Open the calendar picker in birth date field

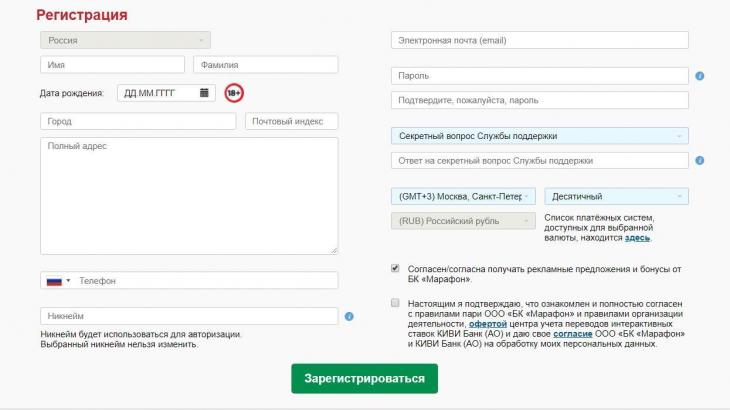204,93
